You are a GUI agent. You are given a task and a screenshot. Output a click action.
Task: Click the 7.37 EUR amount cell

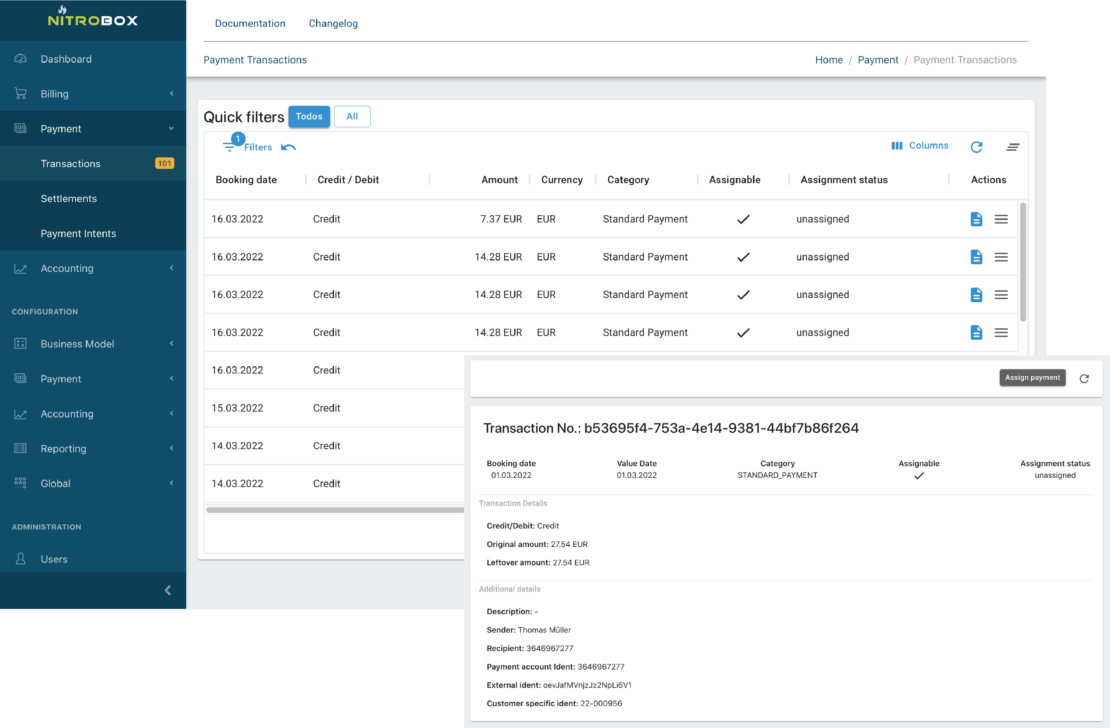pos(501,219)
